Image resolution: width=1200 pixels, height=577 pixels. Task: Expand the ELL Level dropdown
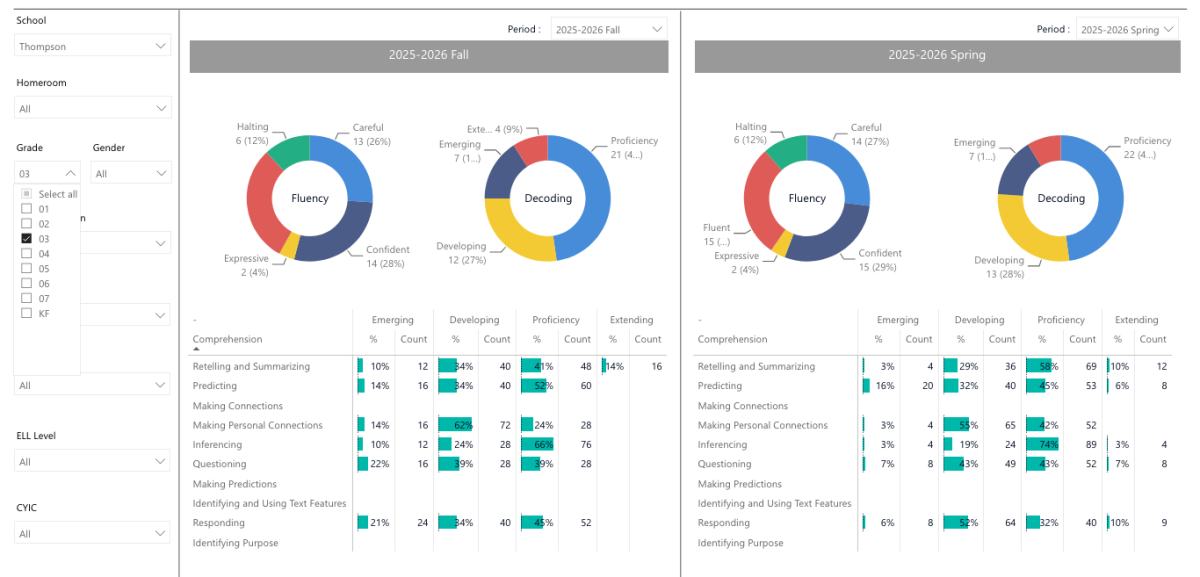(93, 461)
